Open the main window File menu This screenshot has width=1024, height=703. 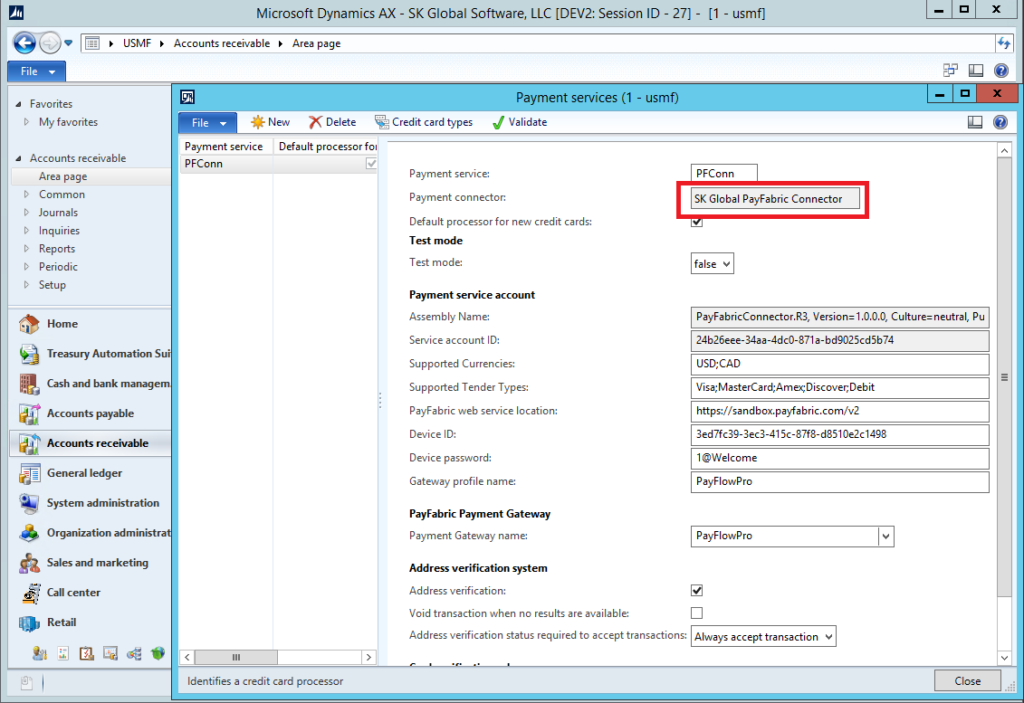coord(37,71)
